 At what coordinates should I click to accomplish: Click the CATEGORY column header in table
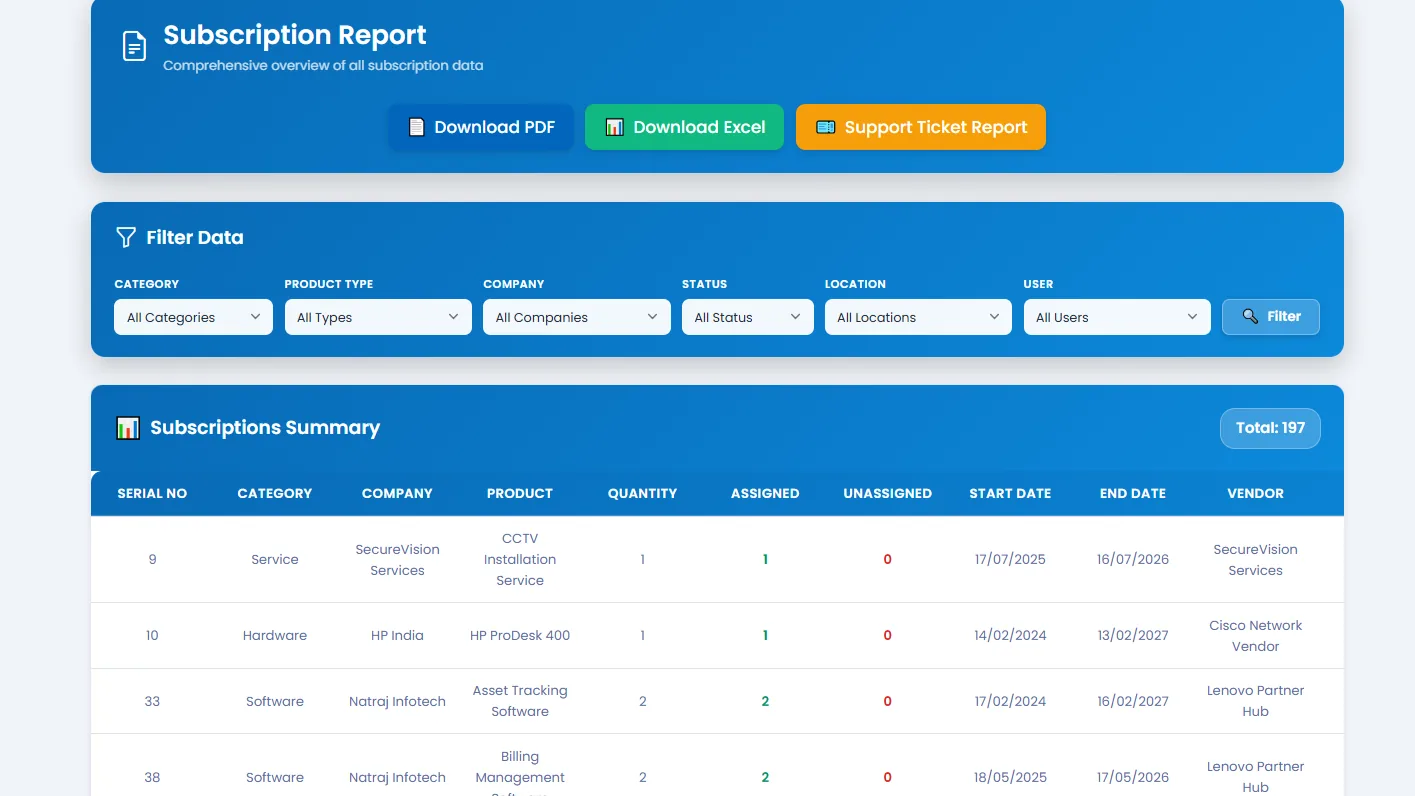[275, 493]
